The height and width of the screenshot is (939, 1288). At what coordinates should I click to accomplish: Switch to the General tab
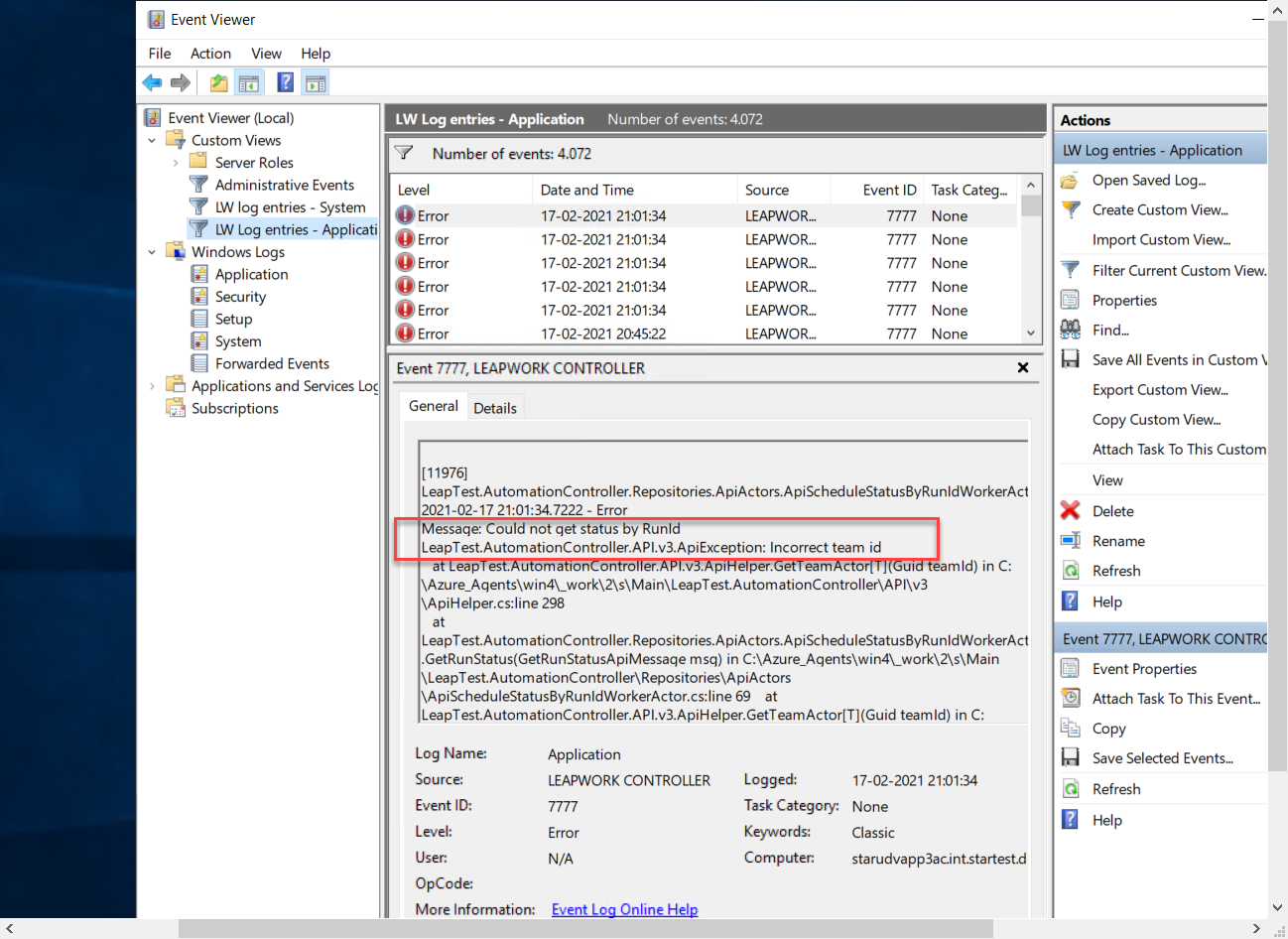[434, 406]
